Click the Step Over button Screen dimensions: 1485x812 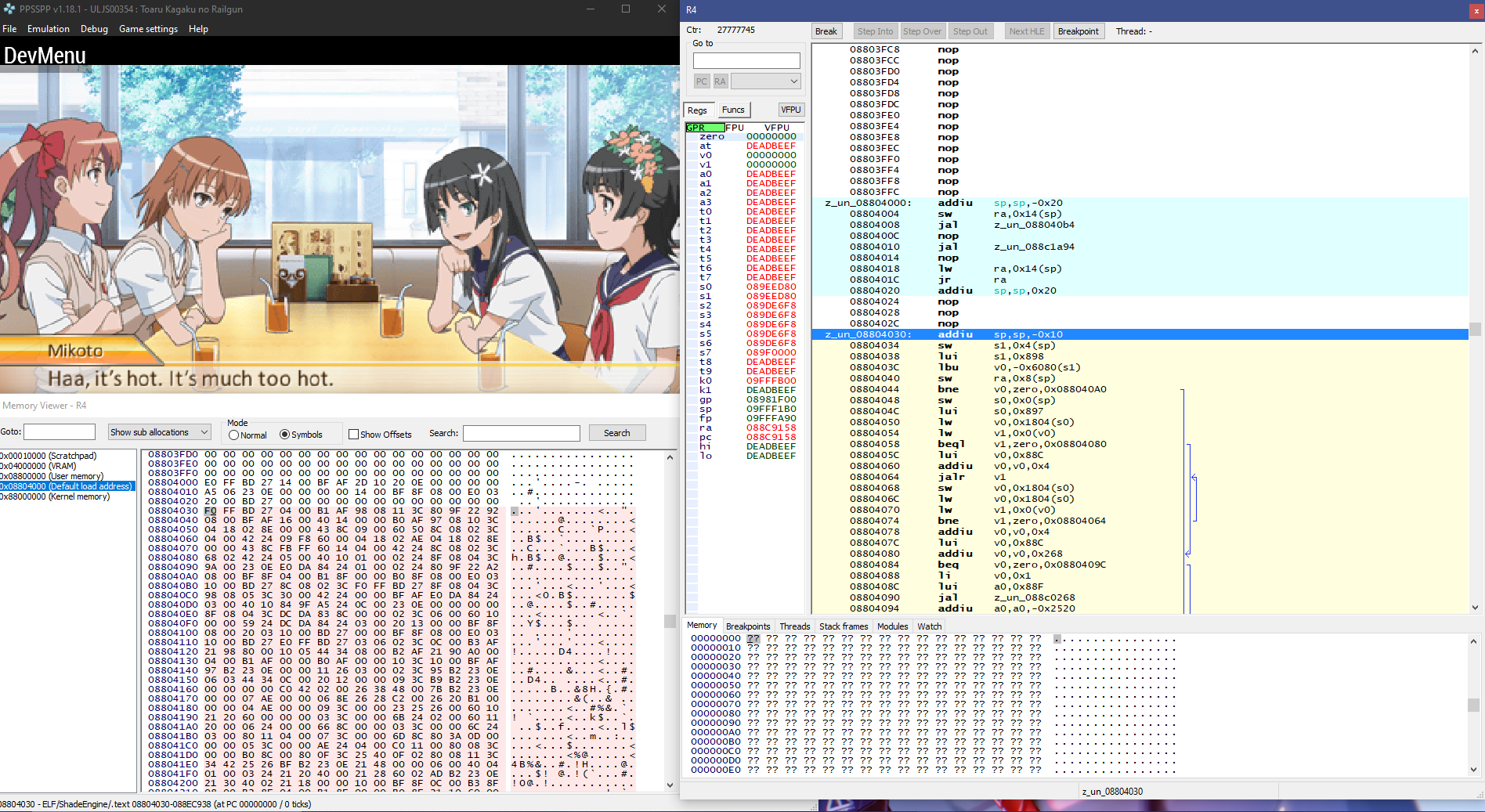(x=922, y=31)
